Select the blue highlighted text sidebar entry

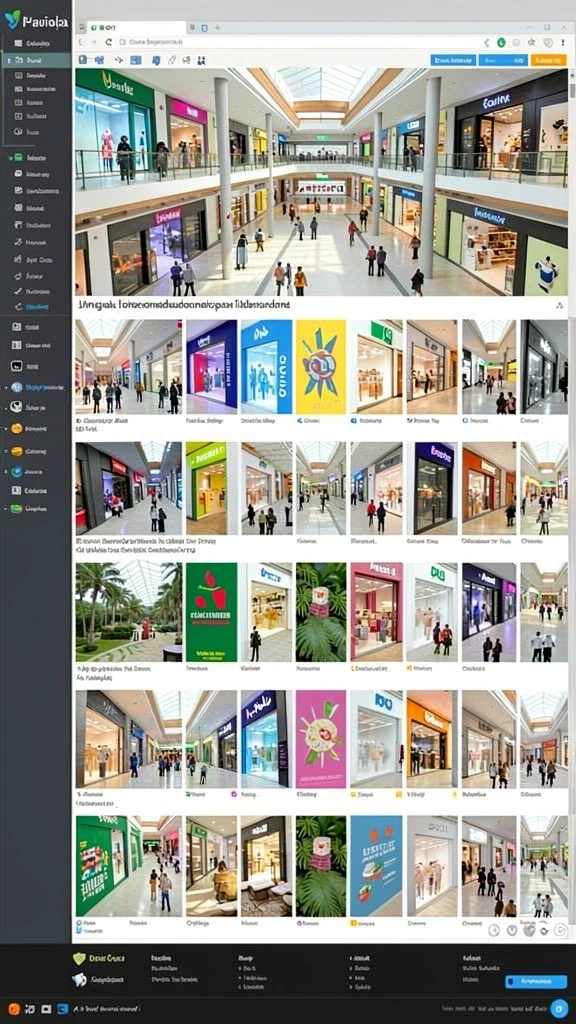(x=37, y=307)
